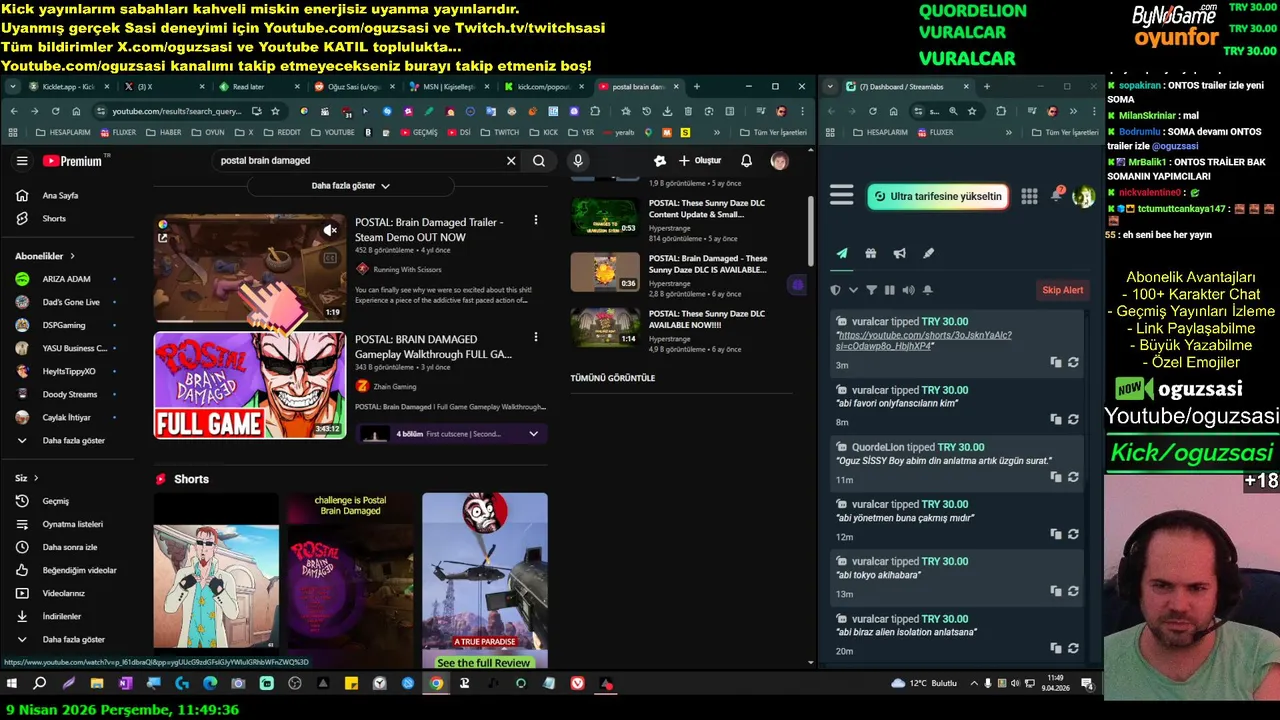This screenshot has height=720, width=1280.
Task: Select the gift box tab in Streamlabs
Action: (871, 254)
